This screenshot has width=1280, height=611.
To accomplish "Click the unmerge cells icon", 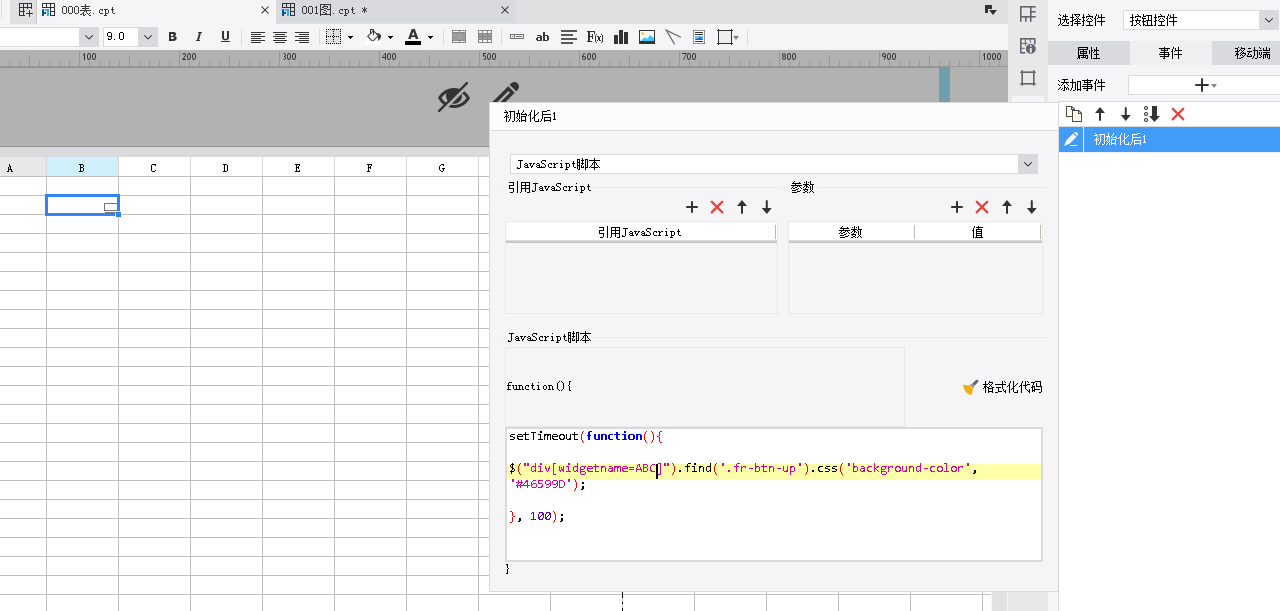I will (485, 37).
